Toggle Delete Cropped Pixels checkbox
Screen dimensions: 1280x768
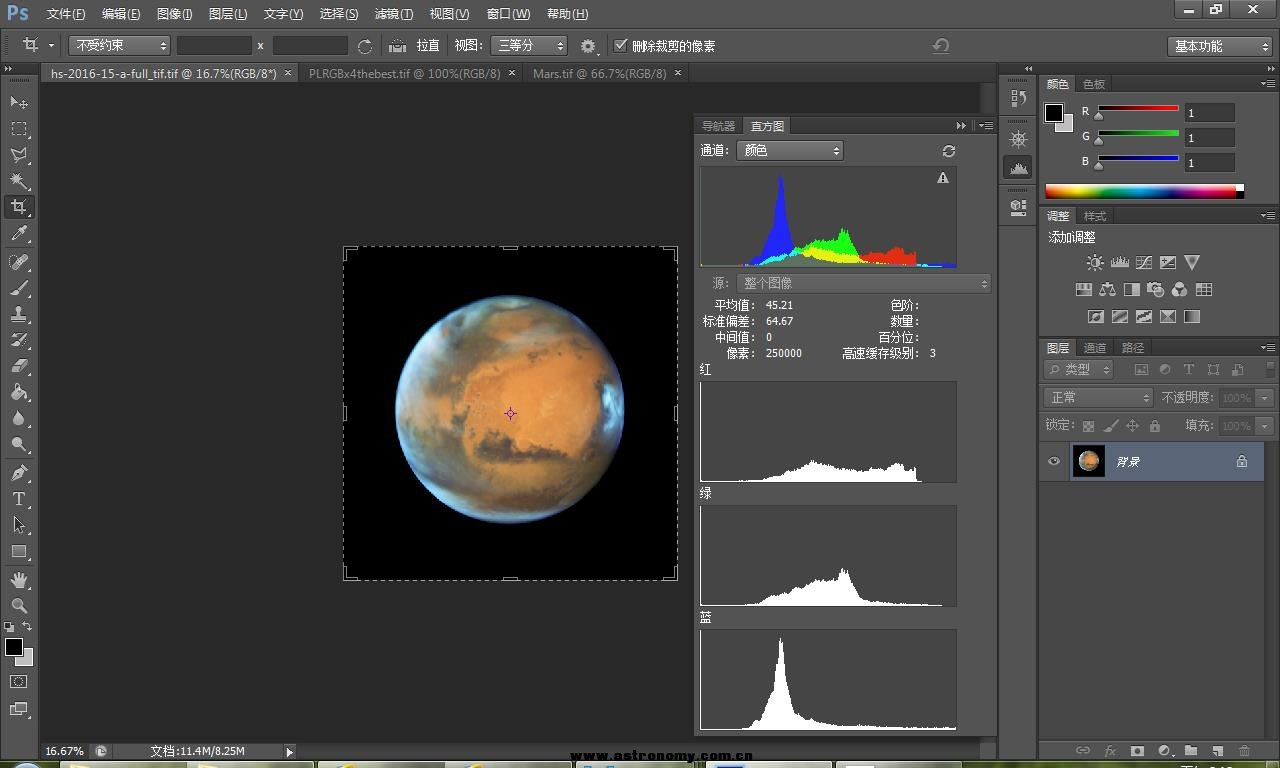click(x=620, y=45)
